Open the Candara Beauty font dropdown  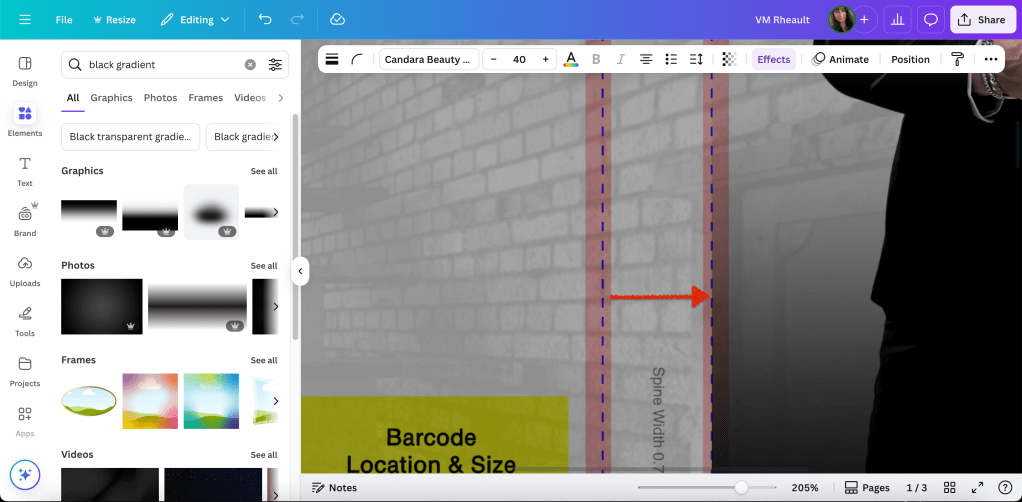coord(427,59)
